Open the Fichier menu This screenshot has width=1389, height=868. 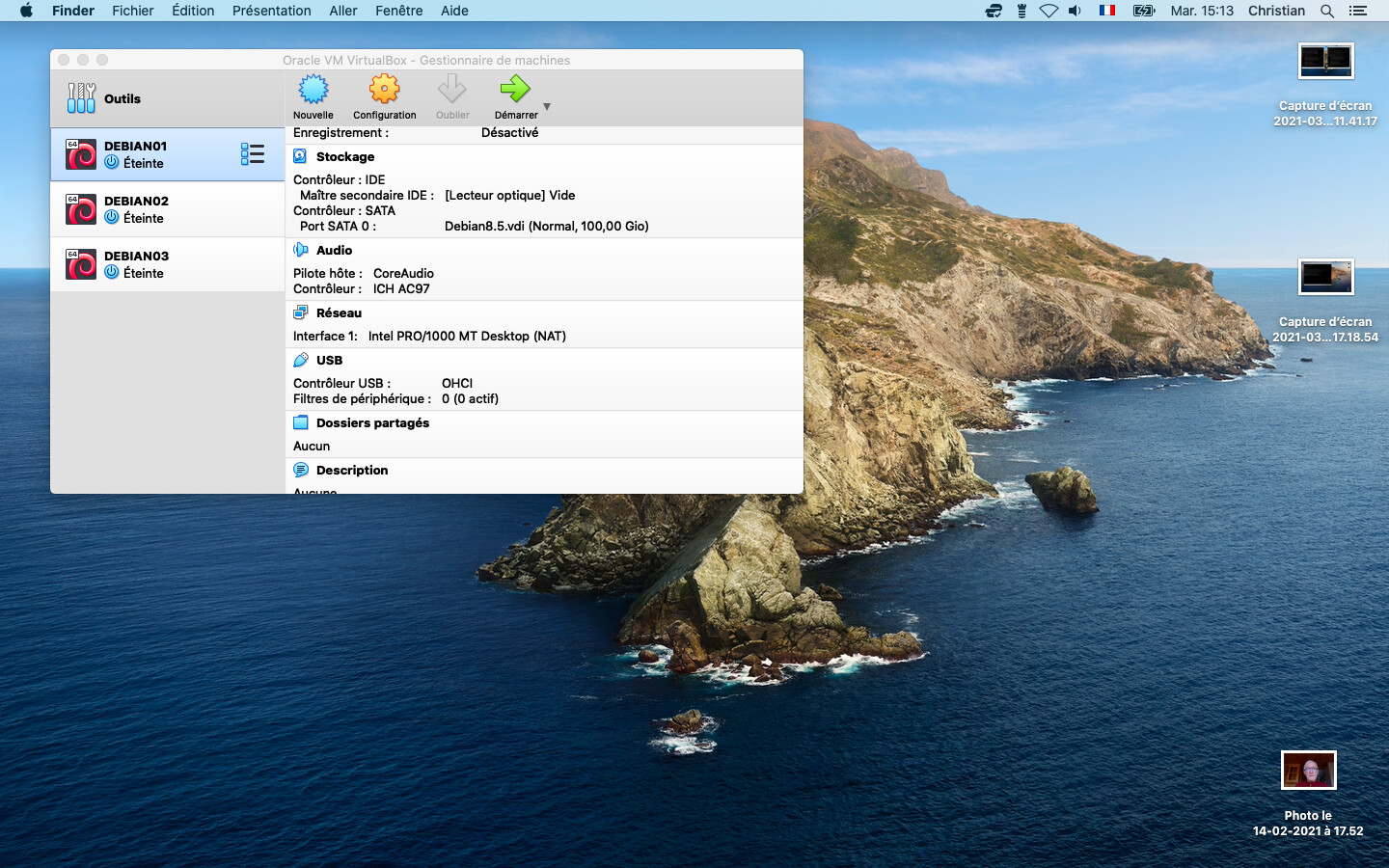coord(132,11)
